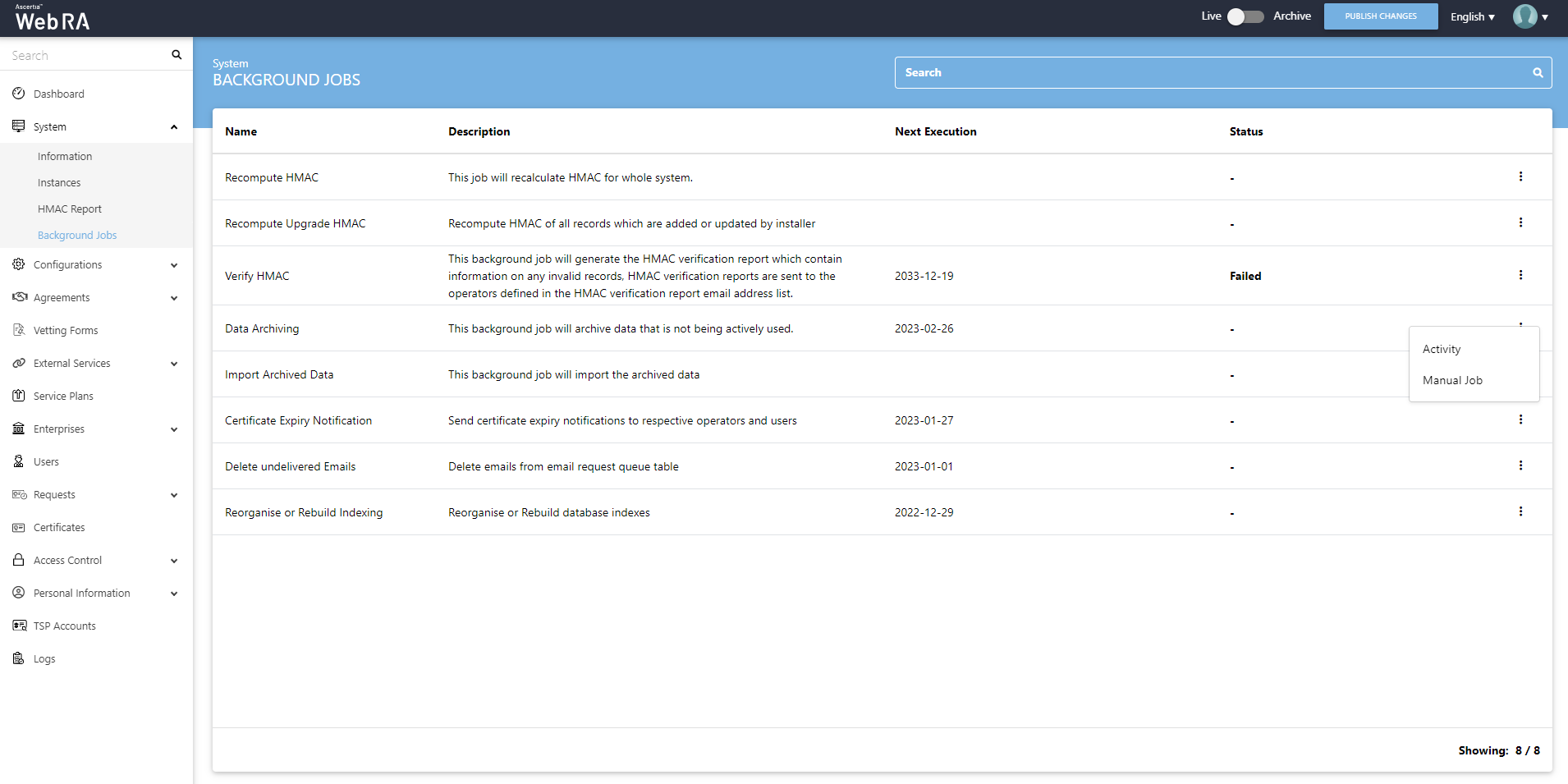1568x784 pixels.
Task: Click the Logs icon in sidebar
Action: pyautogui.click(x=18, y=658)
